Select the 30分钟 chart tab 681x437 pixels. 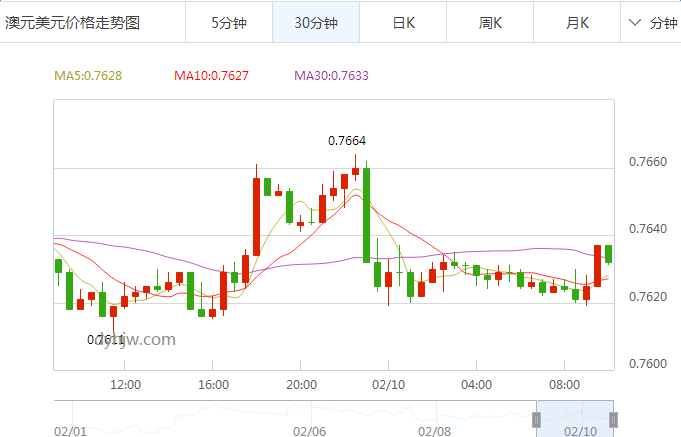[316, 23]
